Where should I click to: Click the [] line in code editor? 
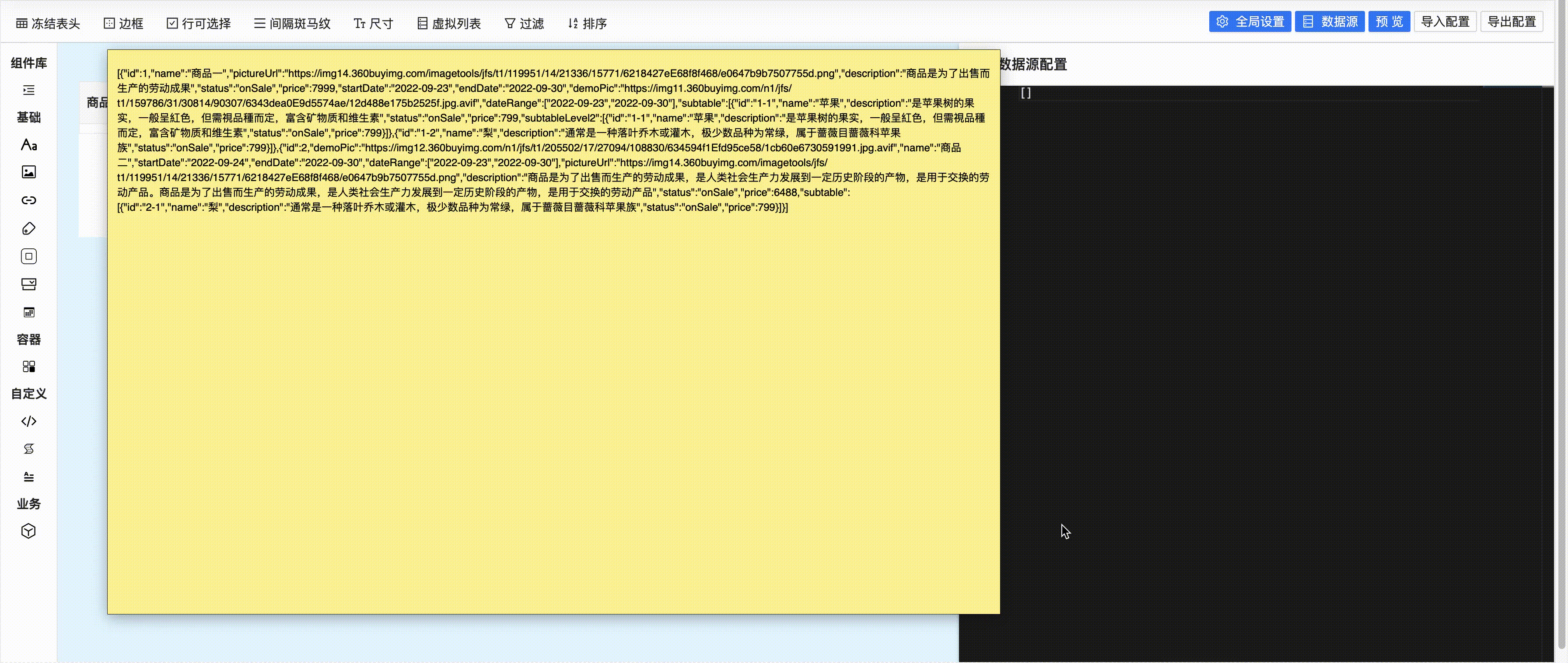[1025, 92]
